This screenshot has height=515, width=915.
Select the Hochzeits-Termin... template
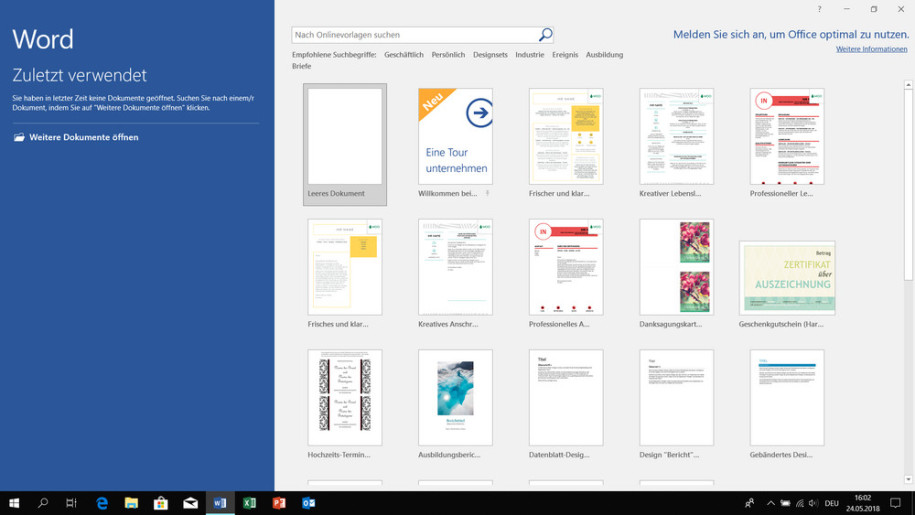[x=345, y=398]
